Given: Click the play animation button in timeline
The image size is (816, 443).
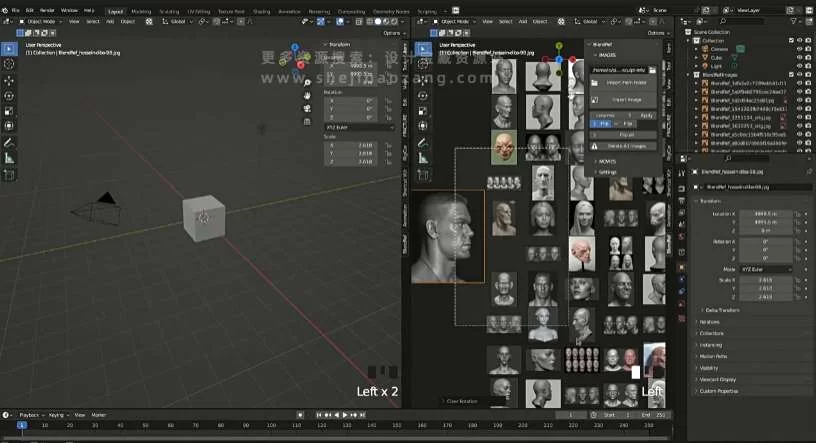Looking at the screenshot, I should tap(346, 414).
